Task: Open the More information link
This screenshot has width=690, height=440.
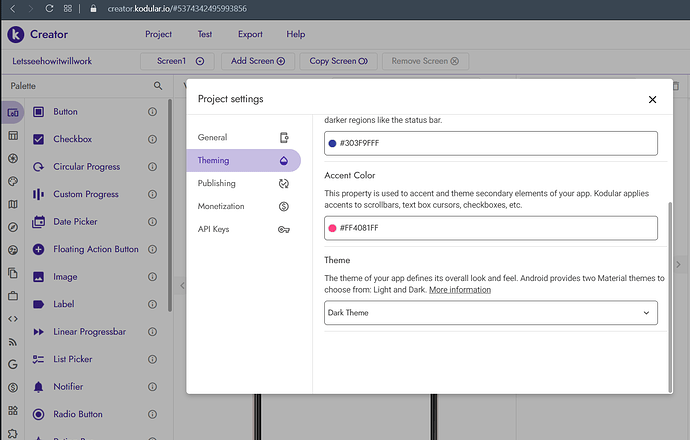Action: [x=460, y=290]
